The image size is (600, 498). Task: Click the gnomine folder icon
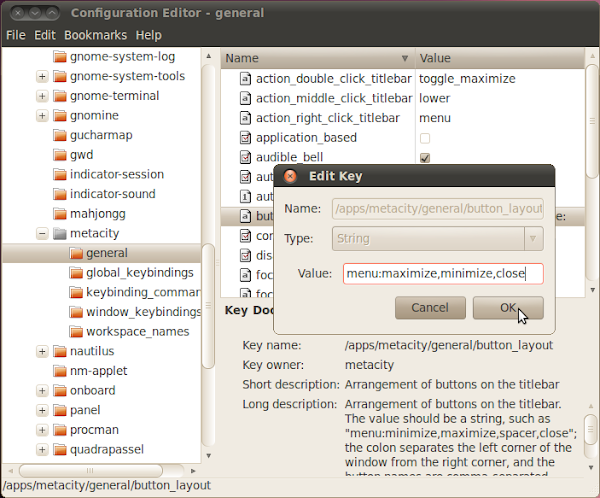click(x=60, y=115)
